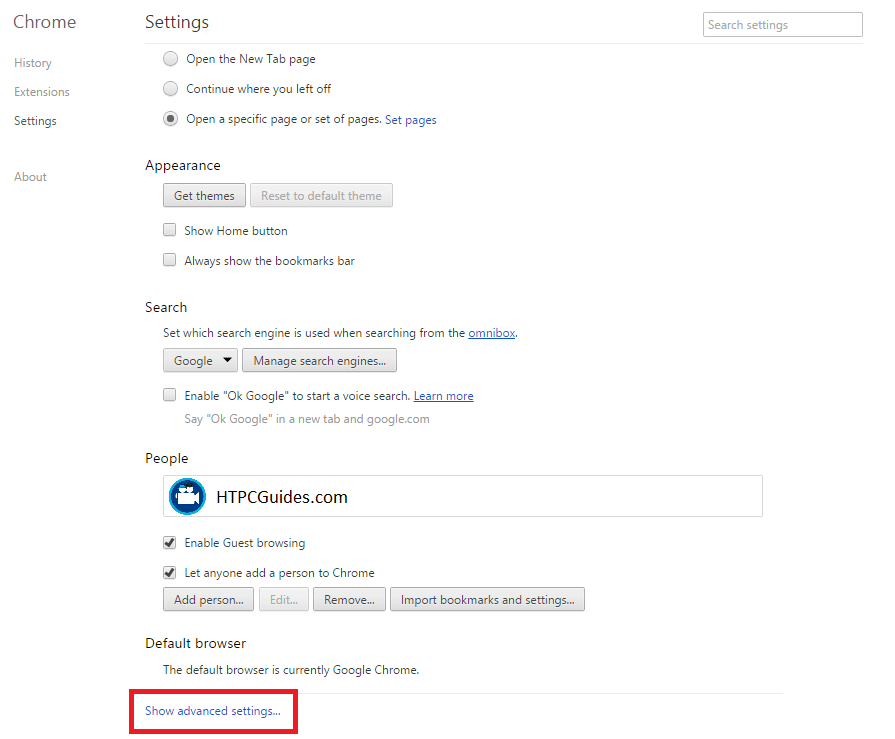The height and width of the screenshot is (739, 895).
Task: Expand Show advanced settings
Action: (213, 711)
